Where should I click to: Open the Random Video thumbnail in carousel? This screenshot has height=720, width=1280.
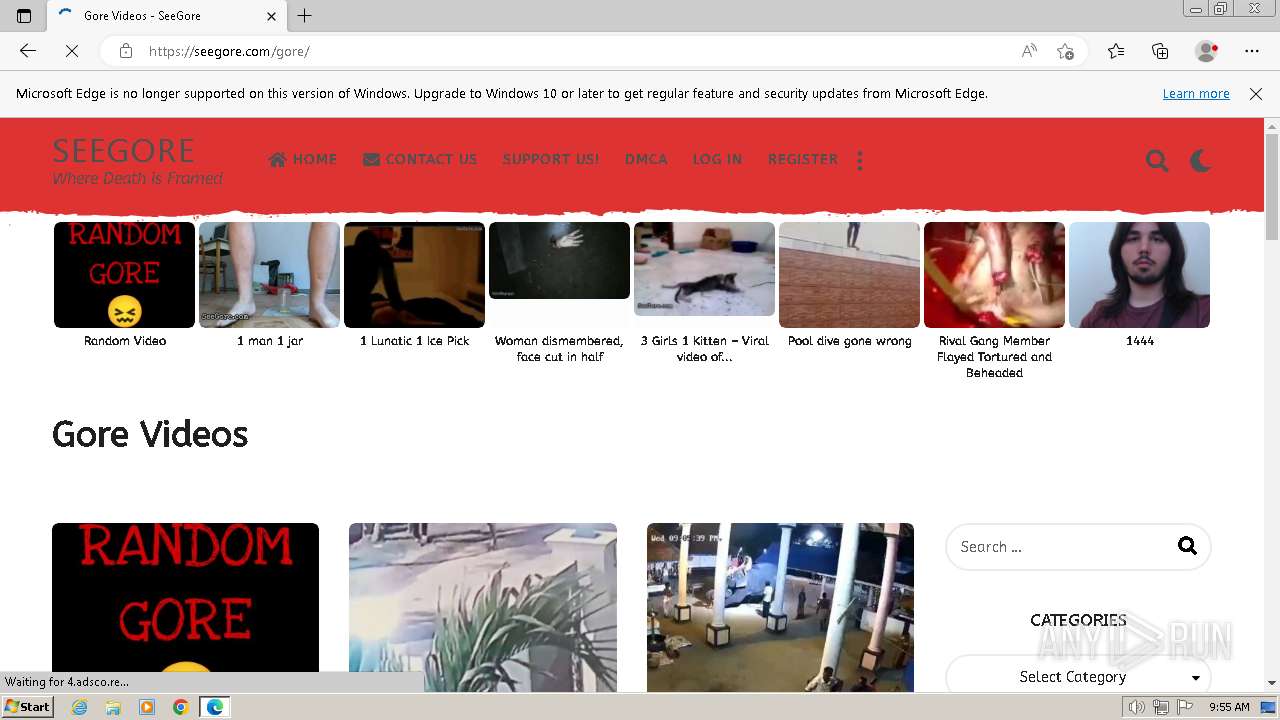(124, 275)
